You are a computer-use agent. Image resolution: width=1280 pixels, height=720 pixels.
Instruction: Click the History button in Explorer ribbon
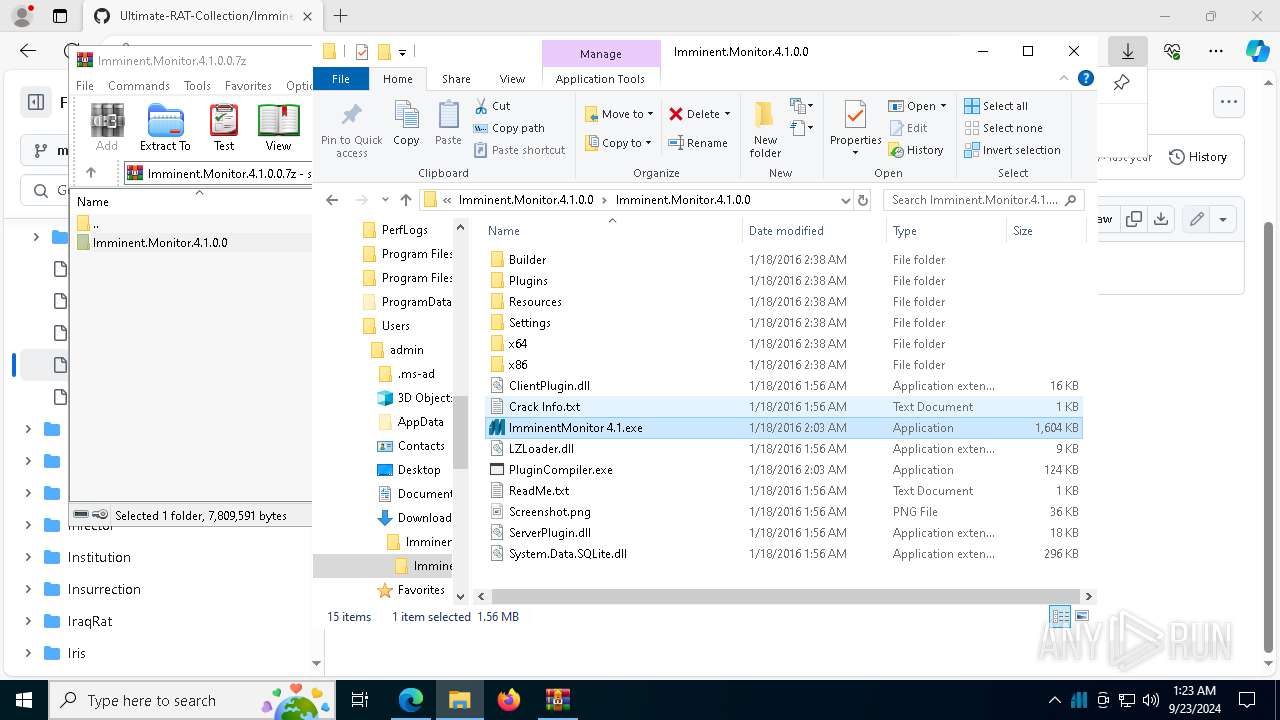[x=916, y=150]
